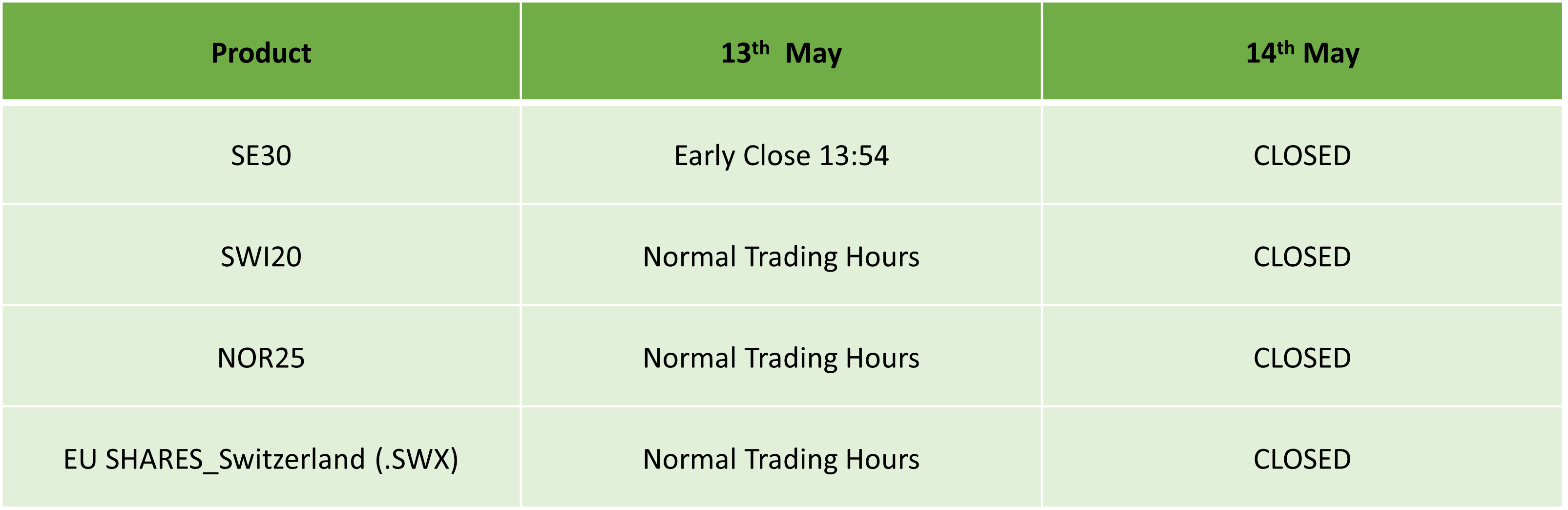Click the 13:54 time in SE30 row
1568x510 pixels.
(854, 156)
